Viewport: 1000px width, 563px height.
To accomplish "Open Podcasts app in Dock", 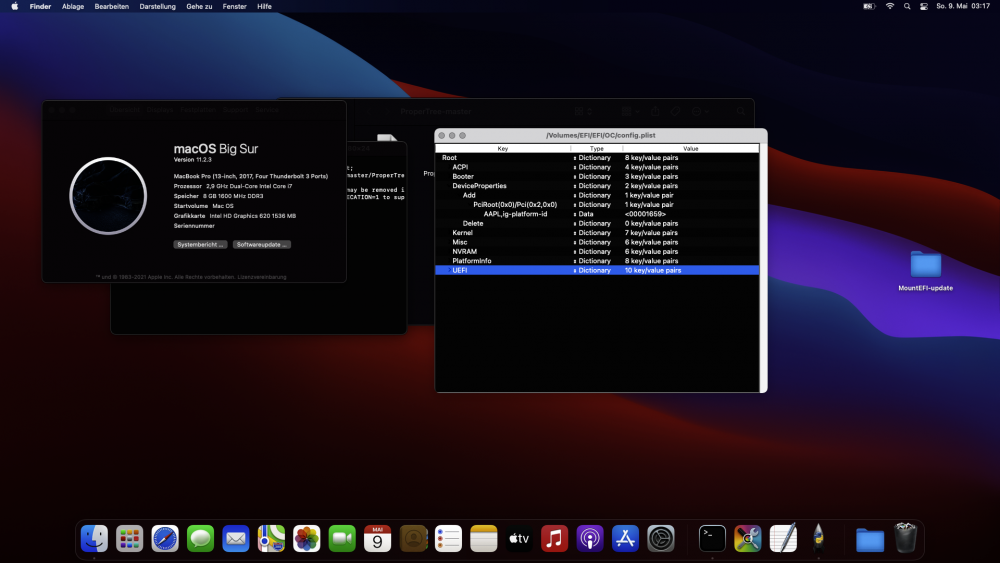I will pos(590,539).
